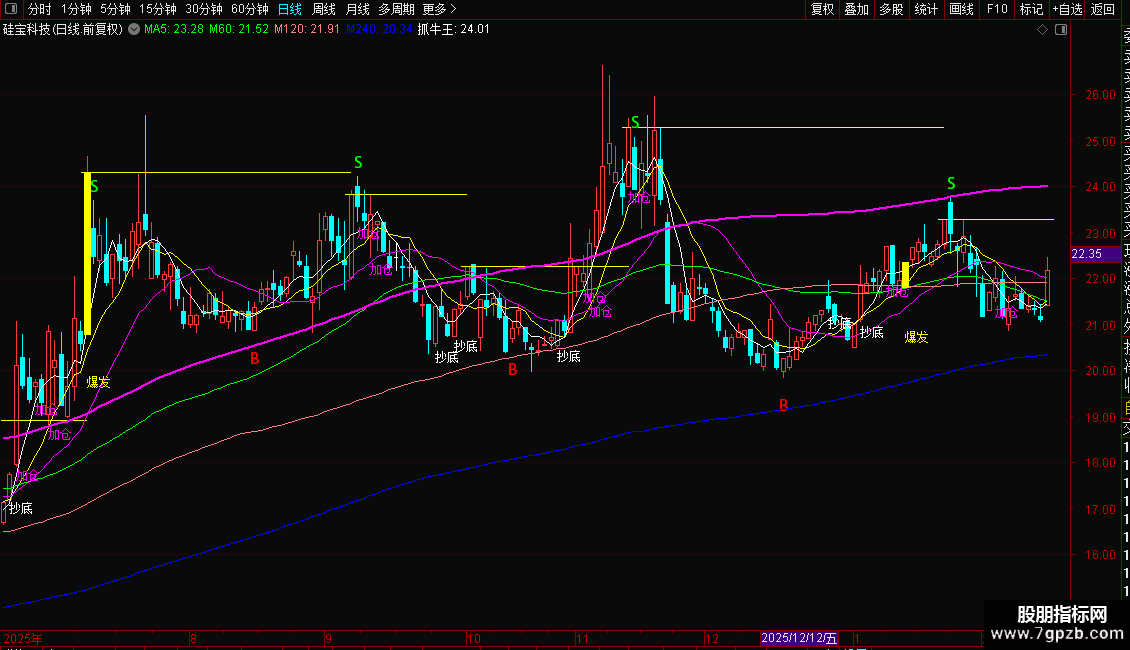Image resolution: width=1130 pixels, height=650 pixels.
Task: Click the 25.00 price axis label
Action: pyautogui.click(x=1100, y=141)
